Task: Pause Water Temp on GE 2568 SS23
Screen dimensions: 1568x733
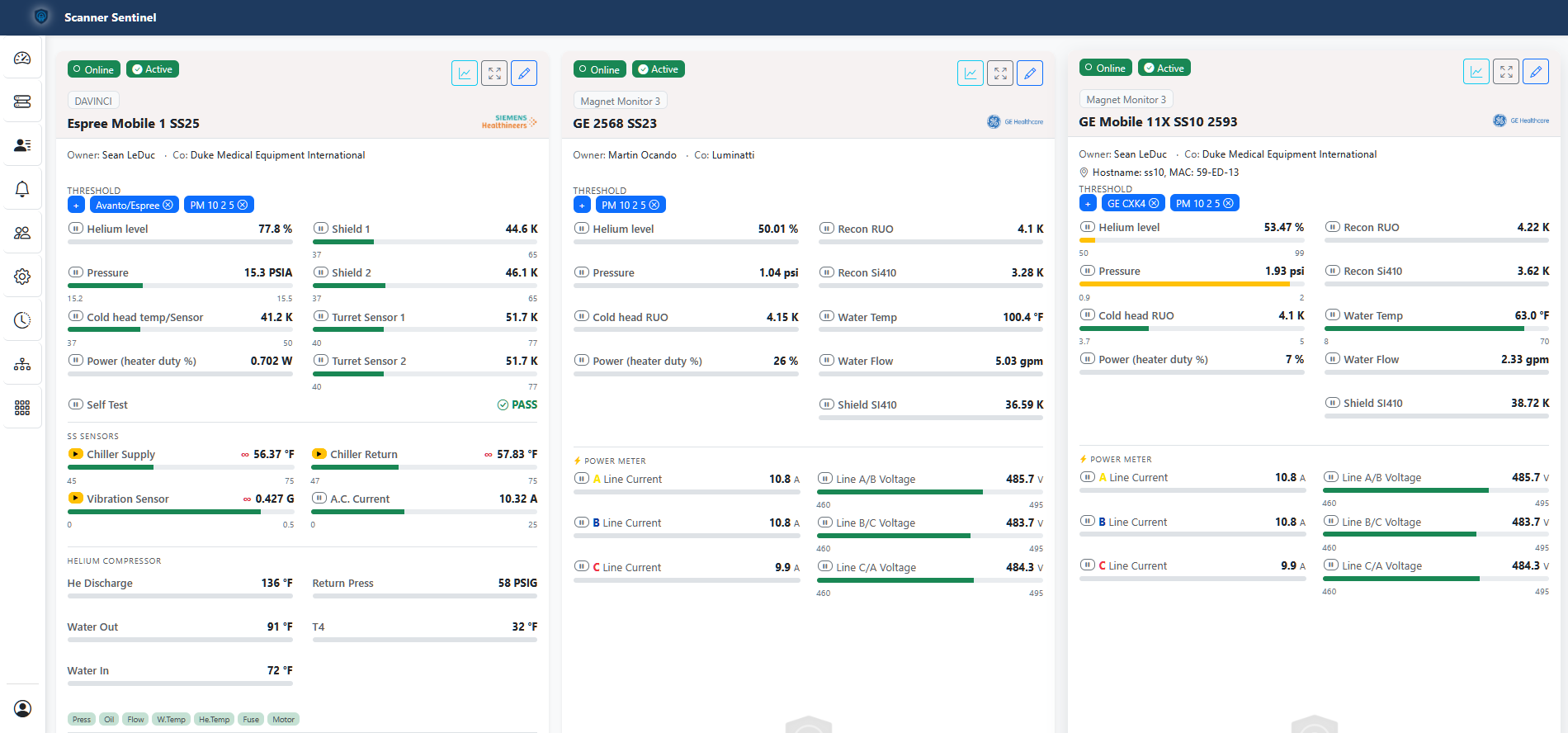Action: (x=826, y=317)
